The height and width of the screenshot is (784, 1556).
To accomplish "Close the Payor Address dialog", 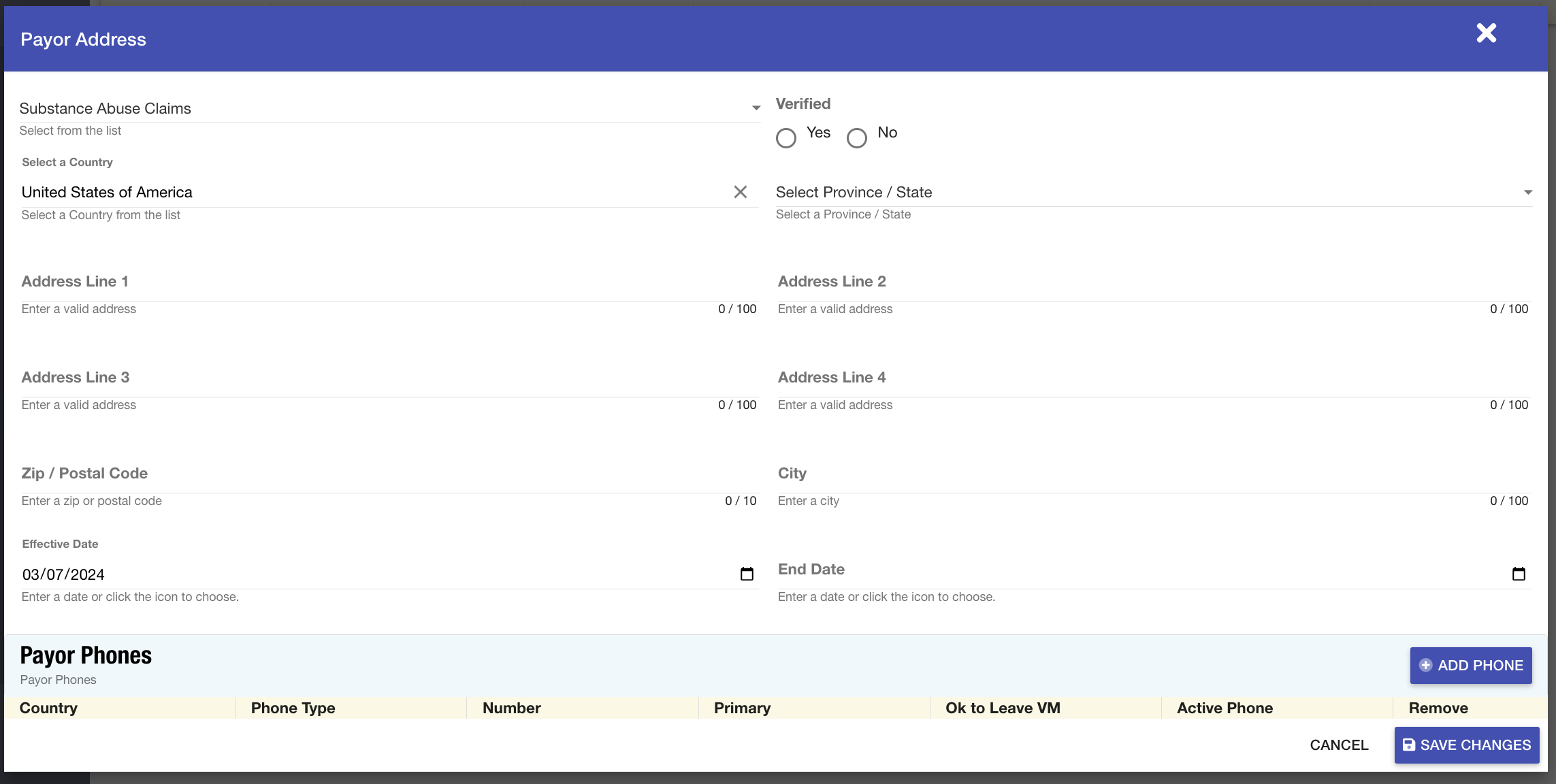I will (x=1486, y=33).
